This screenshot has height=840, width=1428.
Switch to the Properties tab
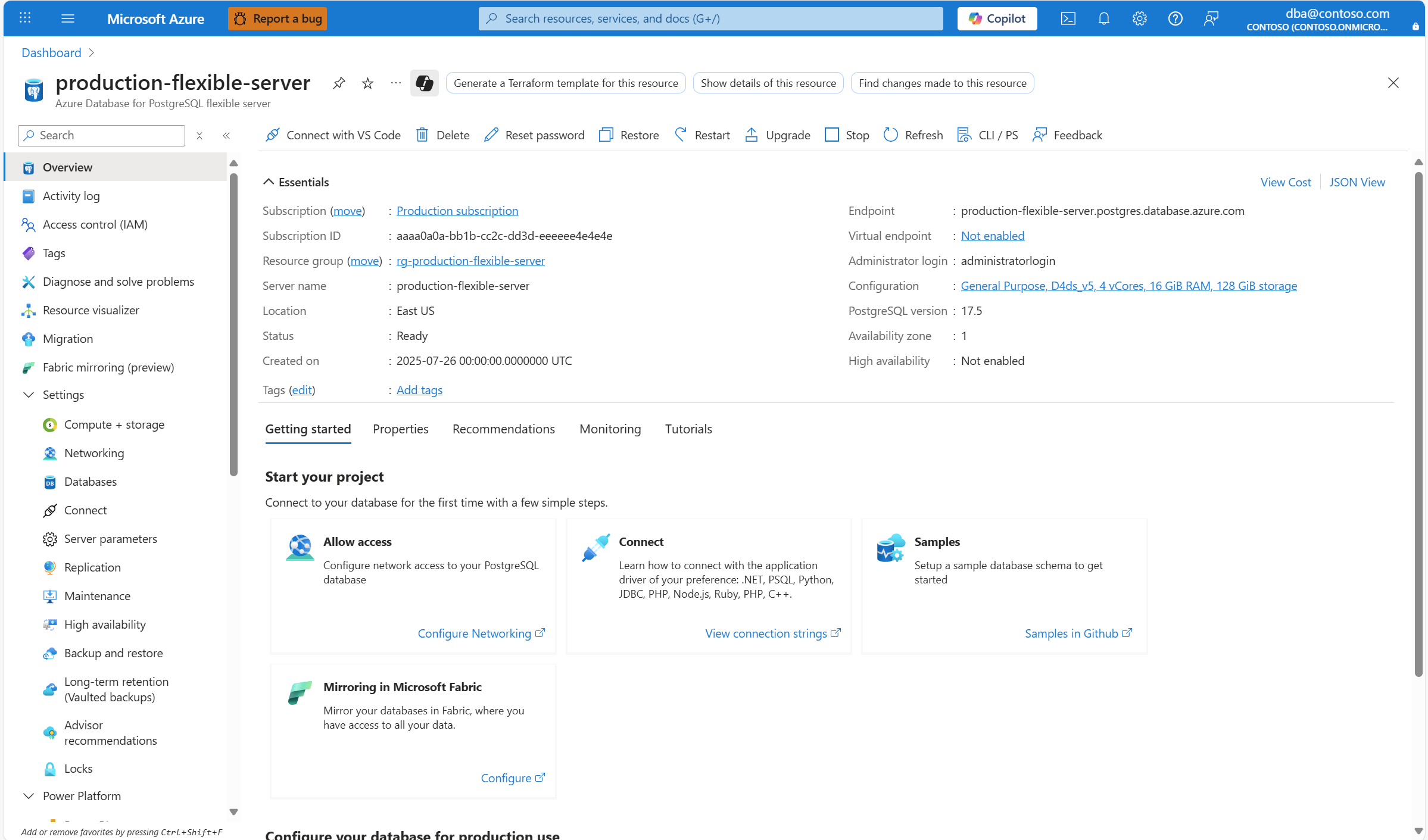400,429
